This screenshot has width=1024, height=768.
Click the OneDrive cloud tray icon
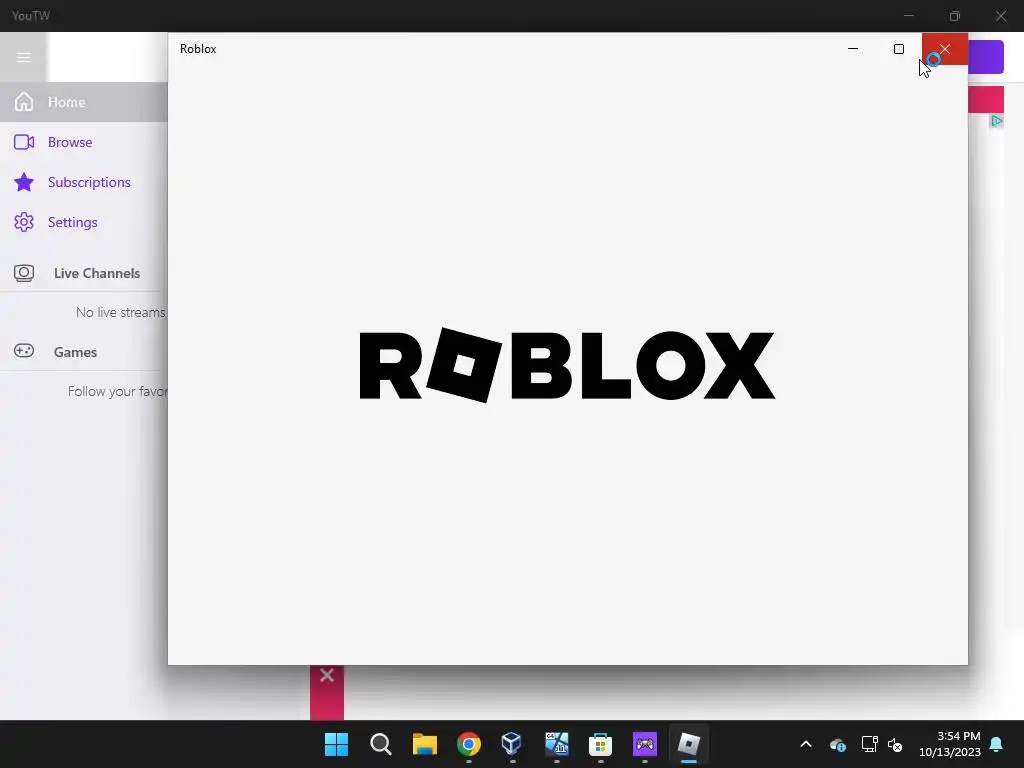pyautogui.click(x=837, y=744)
